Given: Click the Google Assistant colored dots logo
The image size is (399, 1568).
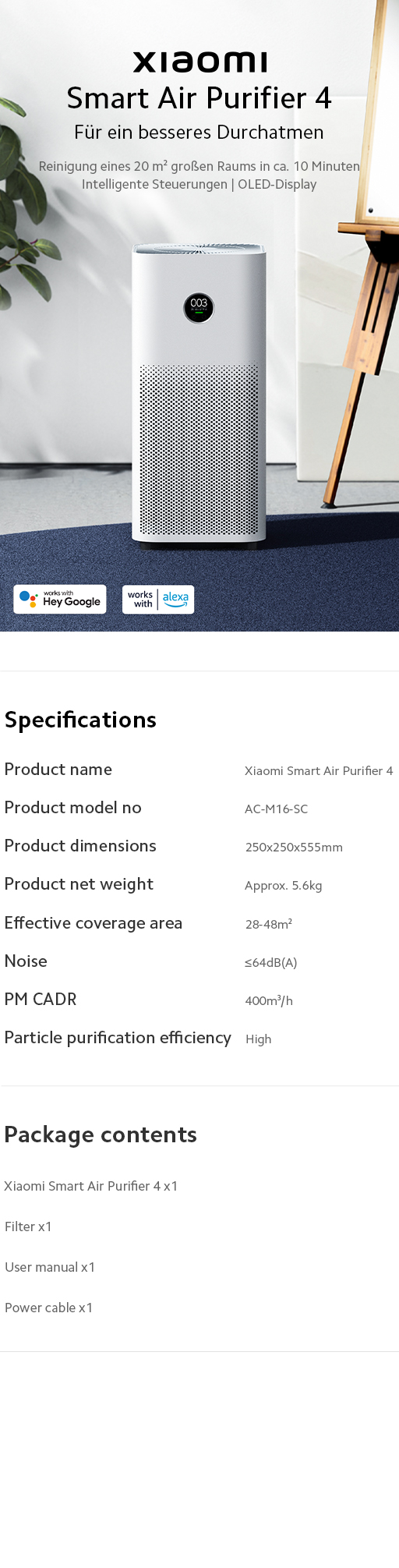Looking at the screenshot, I should click(x=29, y=599).
